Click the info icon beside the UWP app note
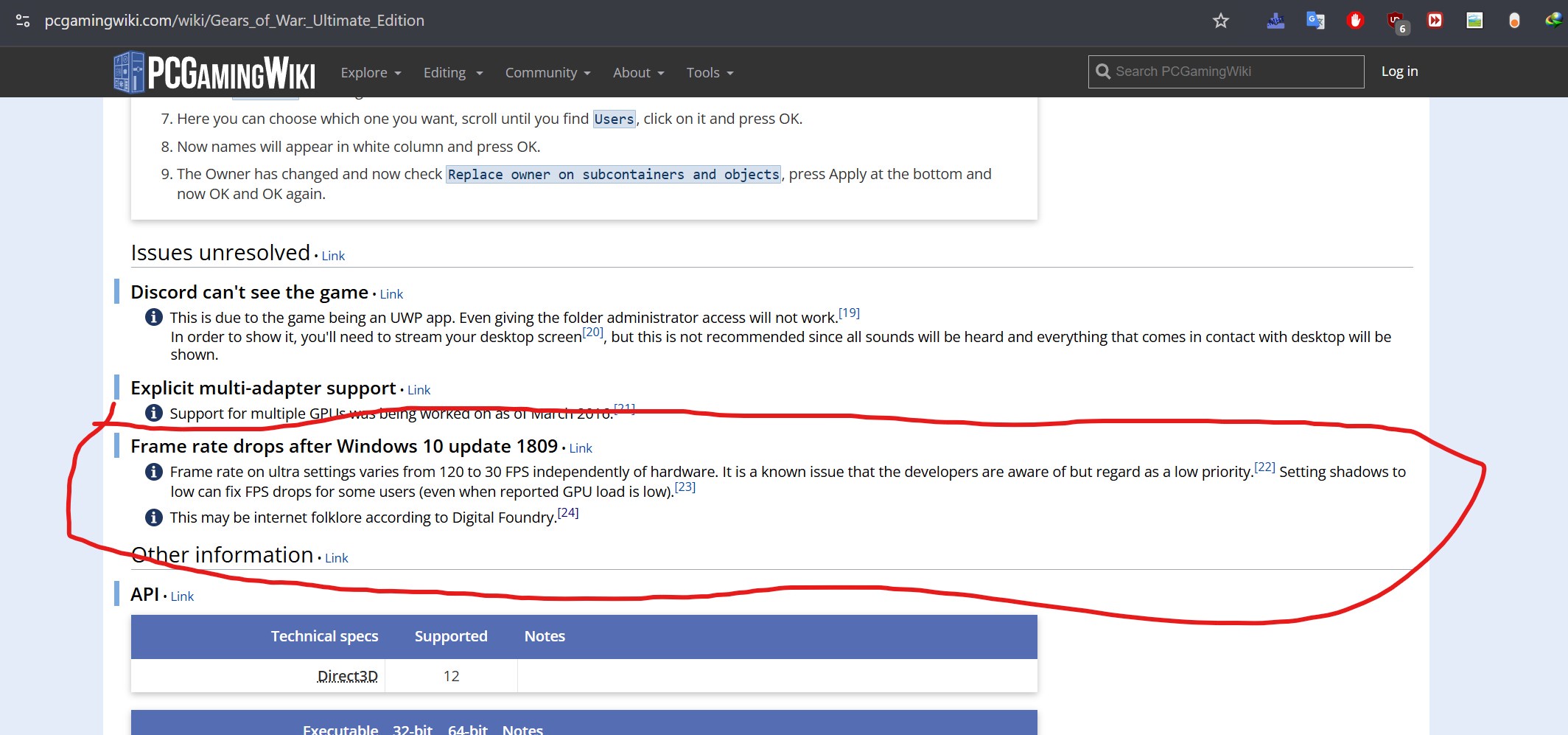 (153, 317)
